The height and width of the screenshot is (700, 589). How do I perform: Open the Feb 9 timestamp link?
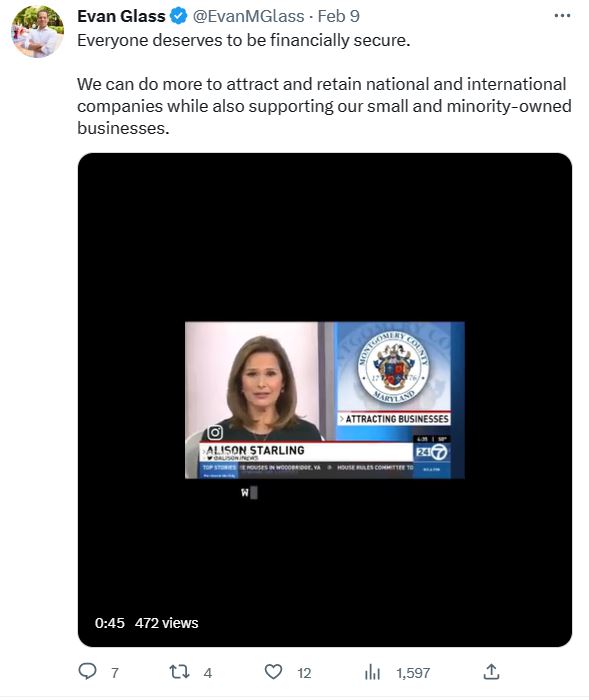click(338, 16)
